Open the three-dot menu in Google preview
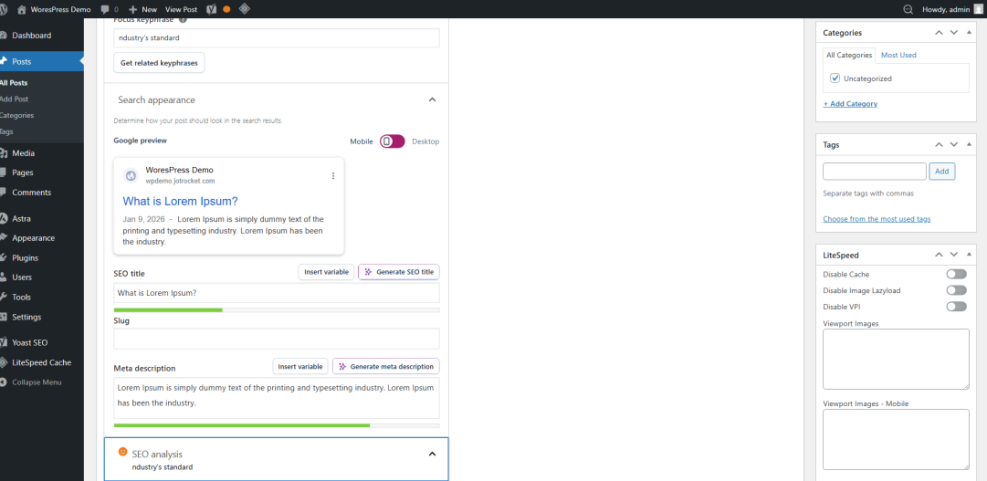The image size is (987, 481). (333, 176)
